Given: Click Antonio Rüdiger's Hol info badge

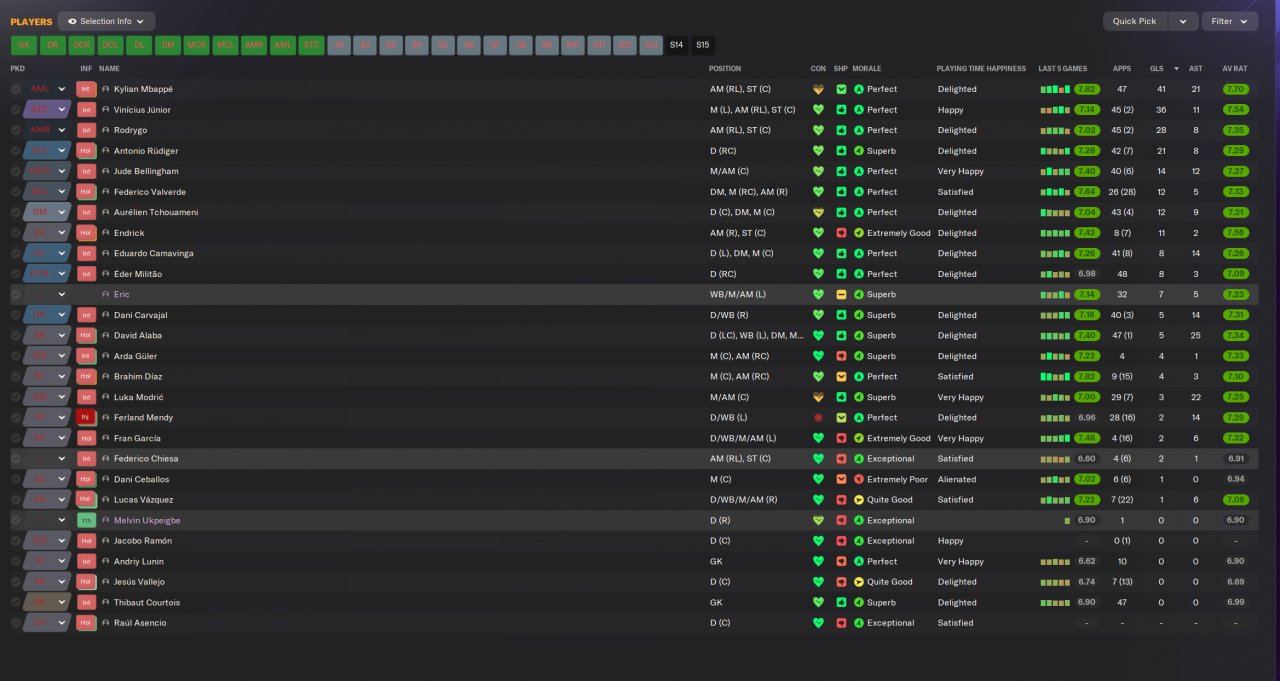Looking at the screenshot, I should coord(86,151).
